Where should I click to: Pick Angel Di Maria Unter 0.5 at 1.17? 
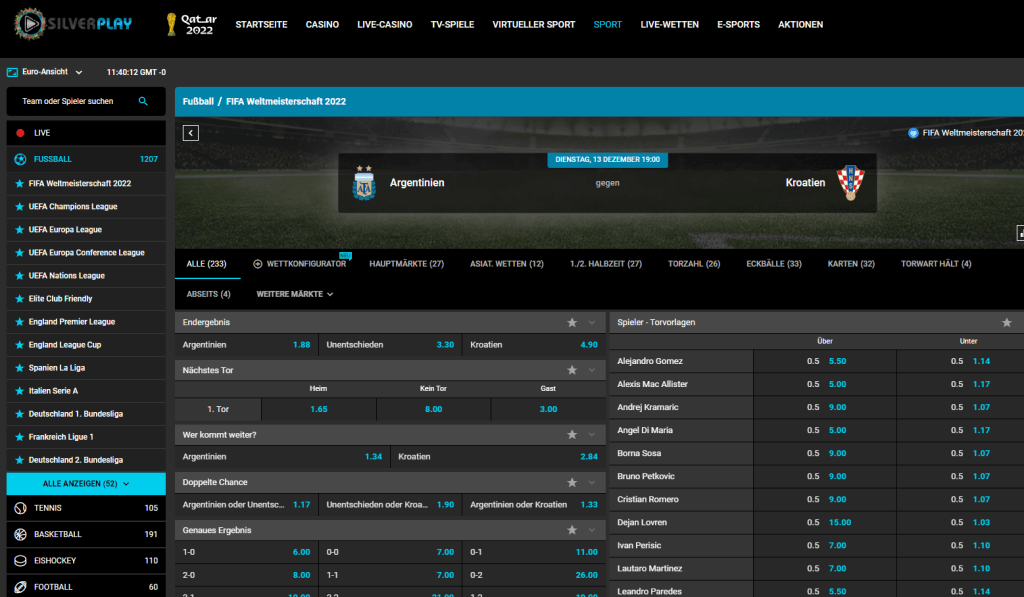968,430
